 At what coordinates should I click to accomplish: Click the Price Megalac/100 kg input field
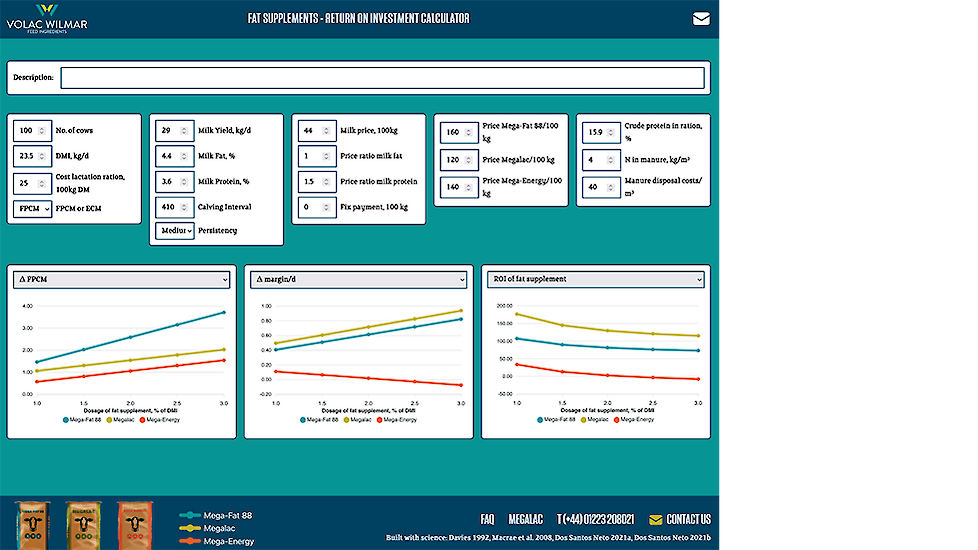pyautogui.click(x=458, y=160)
